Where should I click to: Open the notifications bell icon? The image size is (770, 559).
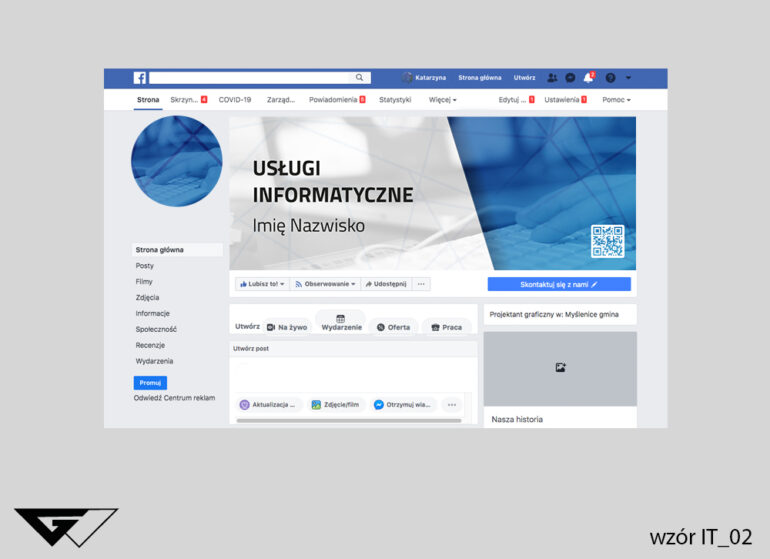(x=588, y=78)
